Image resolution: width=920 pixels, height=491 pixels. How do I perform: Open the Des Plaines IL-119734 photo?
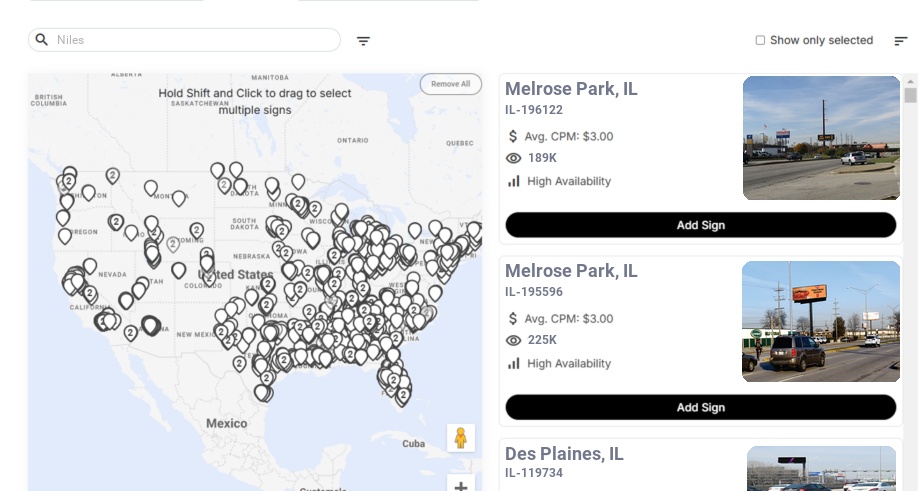click(x=823, y=469)
